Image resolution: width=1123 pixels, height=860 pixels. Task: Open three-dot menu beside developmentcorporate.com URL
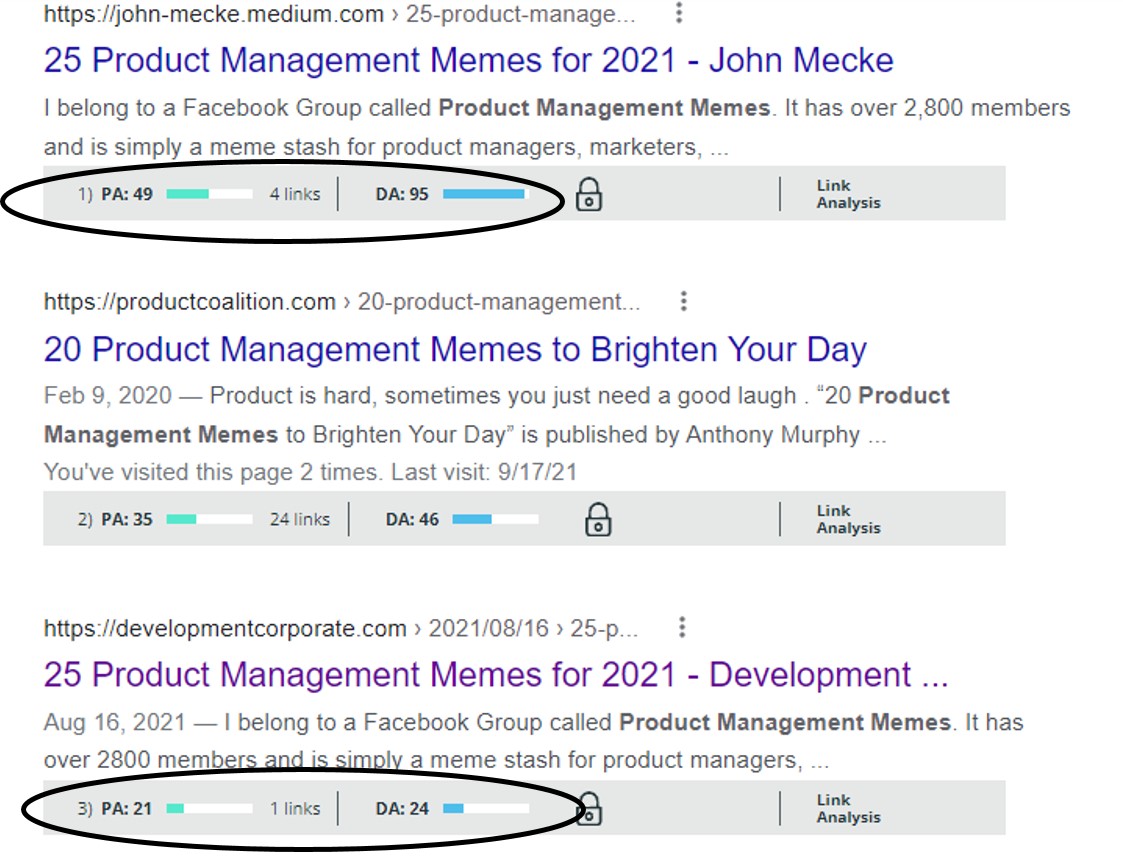(x=682, y=628)
